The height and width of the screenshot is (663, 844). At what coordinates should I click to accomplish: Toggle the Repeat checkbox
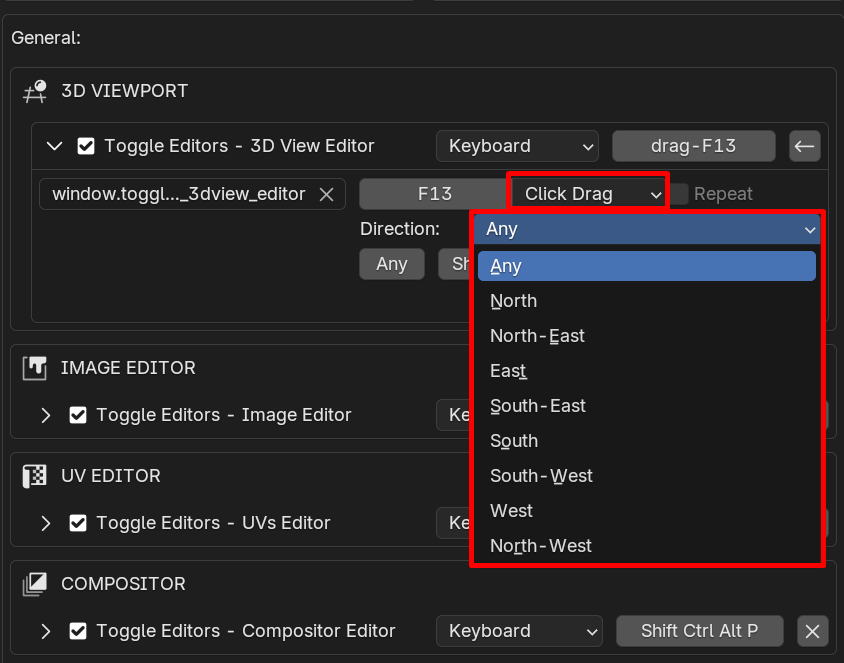coord(679,194)
